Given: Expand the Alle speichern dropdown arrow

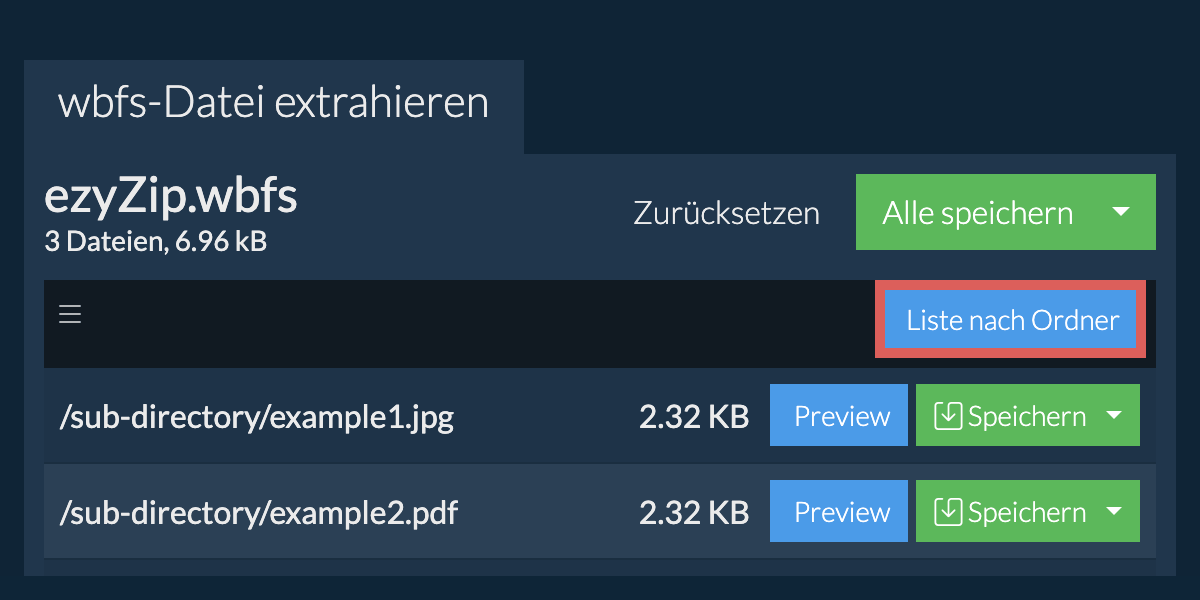Looking at the screenshot, I should (1121, 212).
